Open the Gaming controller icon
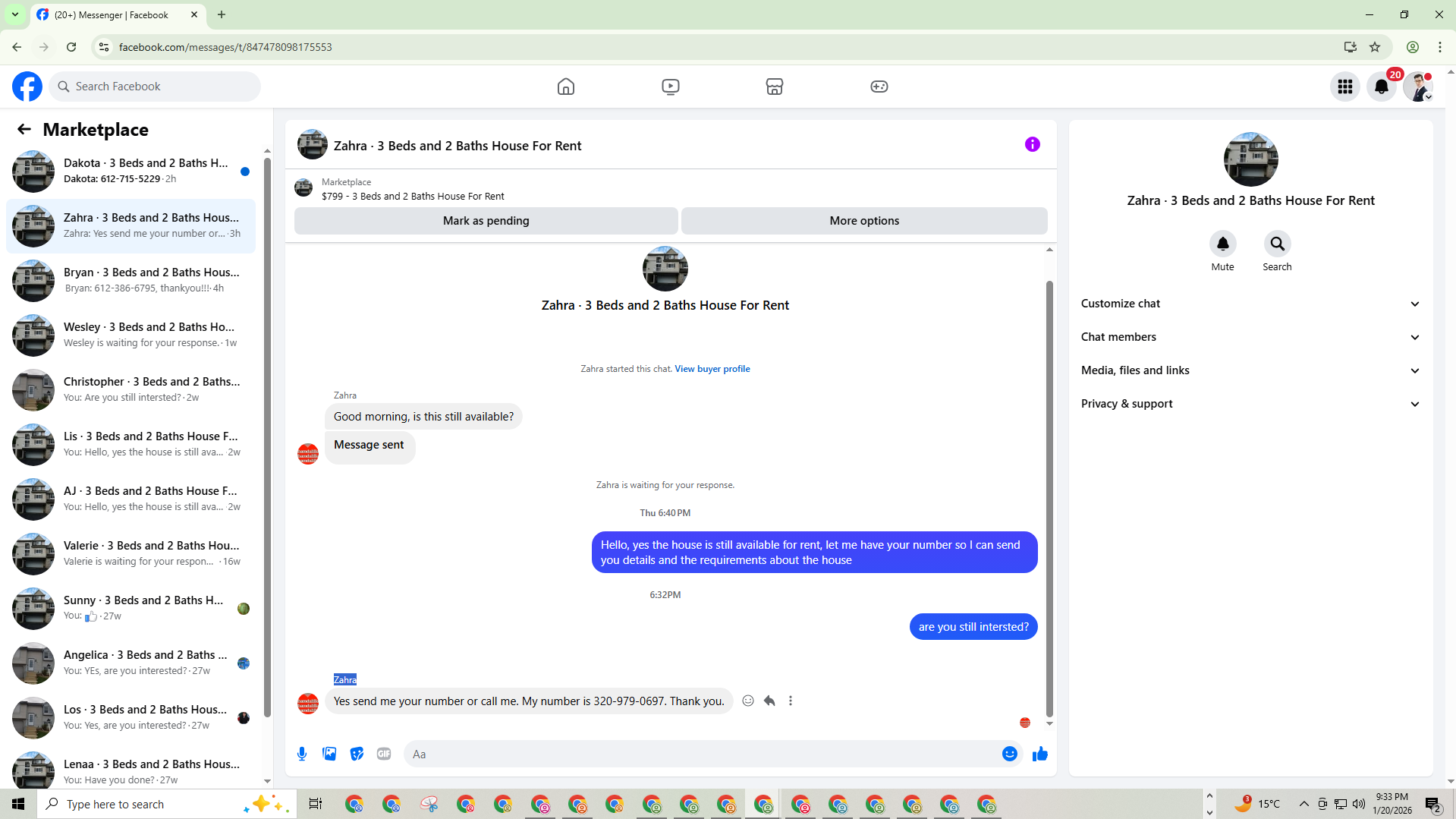 879,87
